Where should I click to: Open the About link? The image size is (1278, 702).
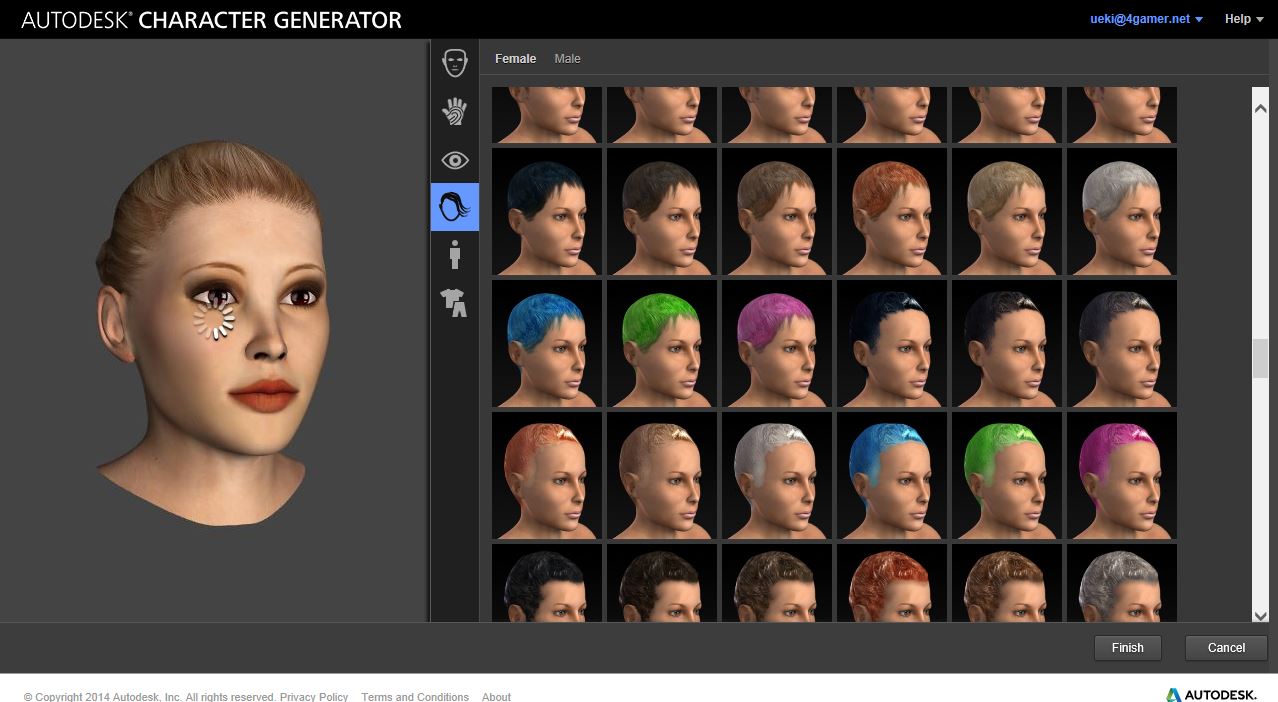[x=496, y=697]
